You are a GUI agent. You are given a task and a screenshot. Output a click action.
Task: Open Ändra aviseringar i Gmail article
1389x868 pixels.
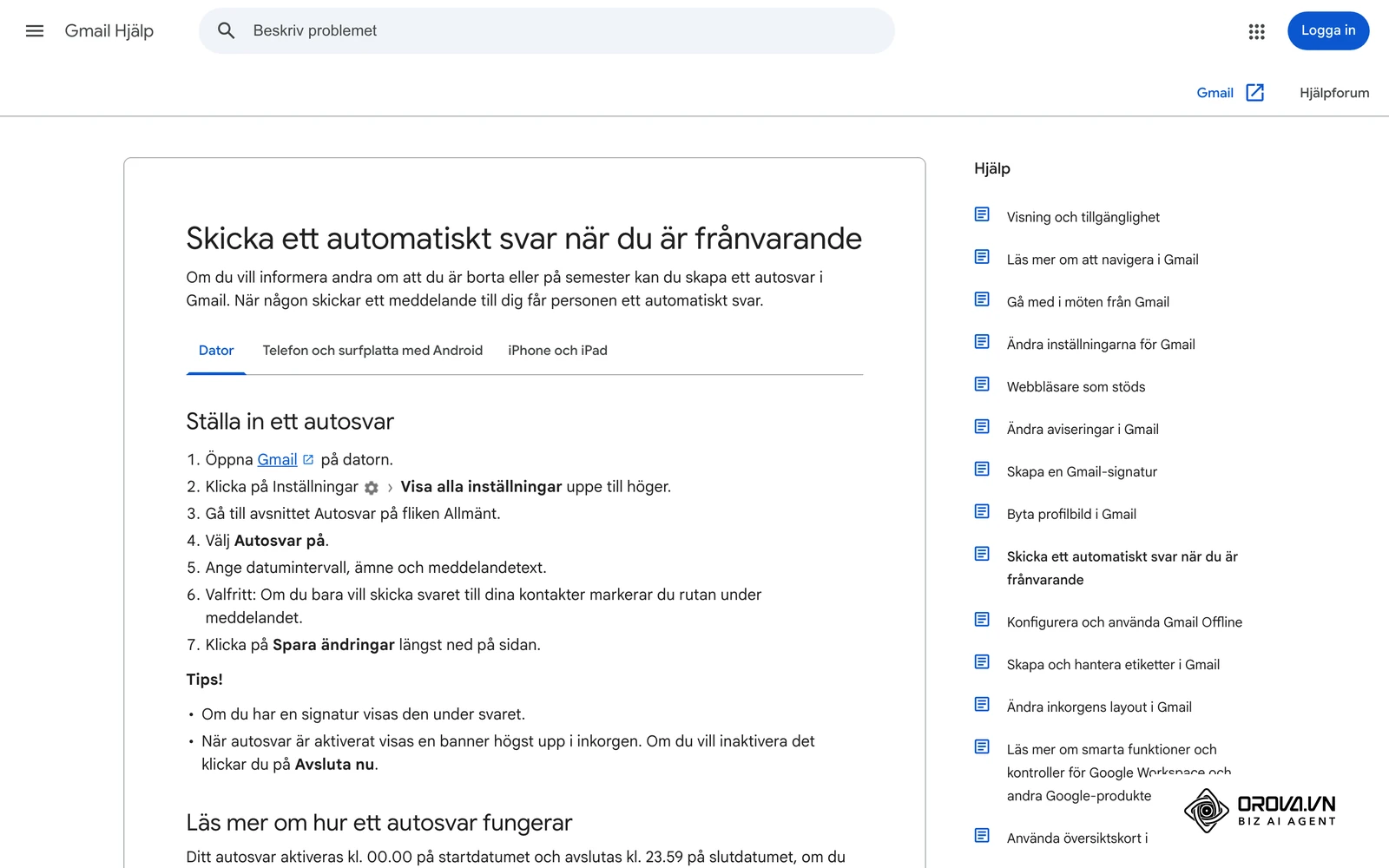pyautogui.click(x=1083, y=430)
